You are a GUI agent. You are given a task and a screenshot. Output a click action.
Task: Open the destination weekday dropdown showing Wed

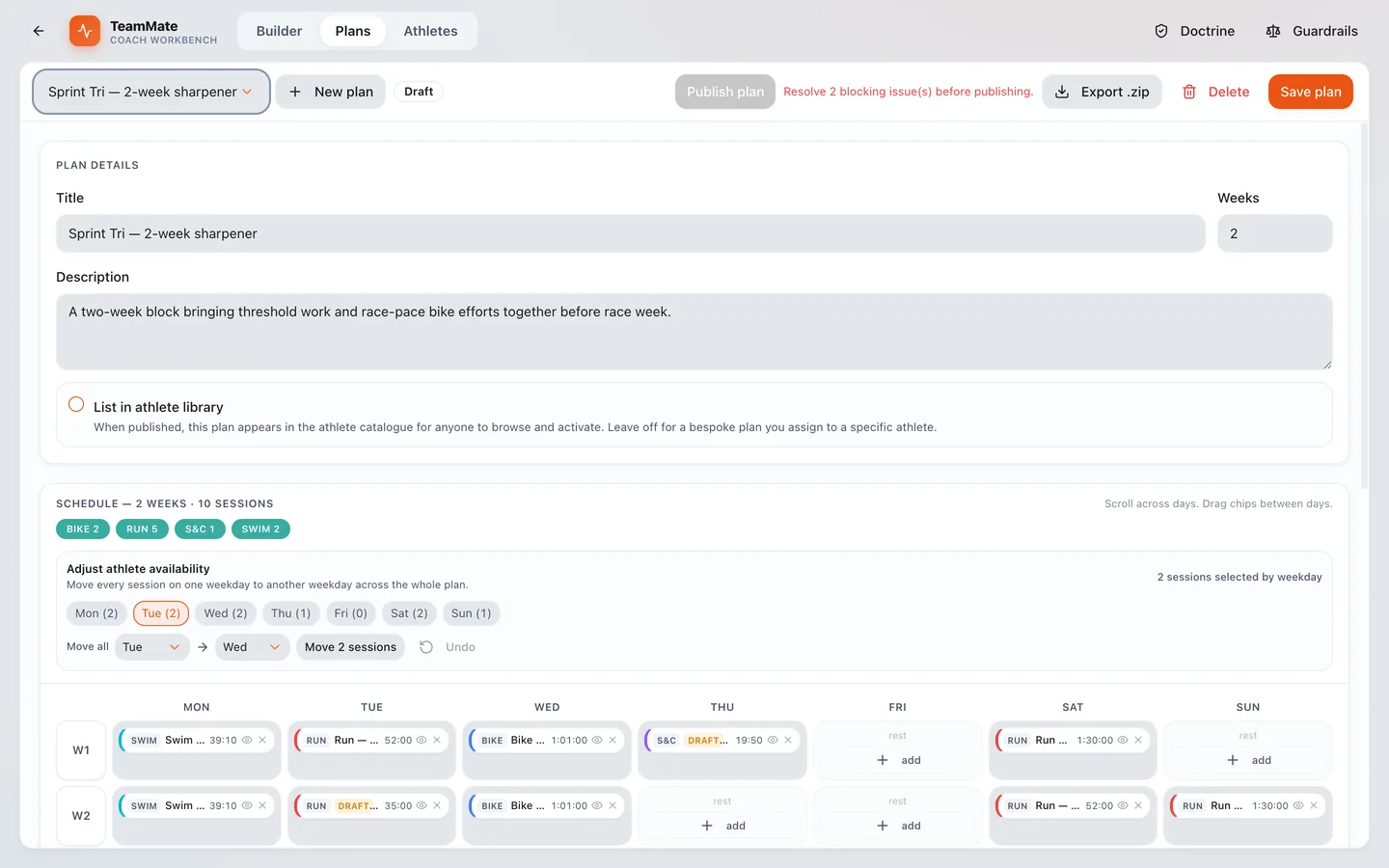252,647
